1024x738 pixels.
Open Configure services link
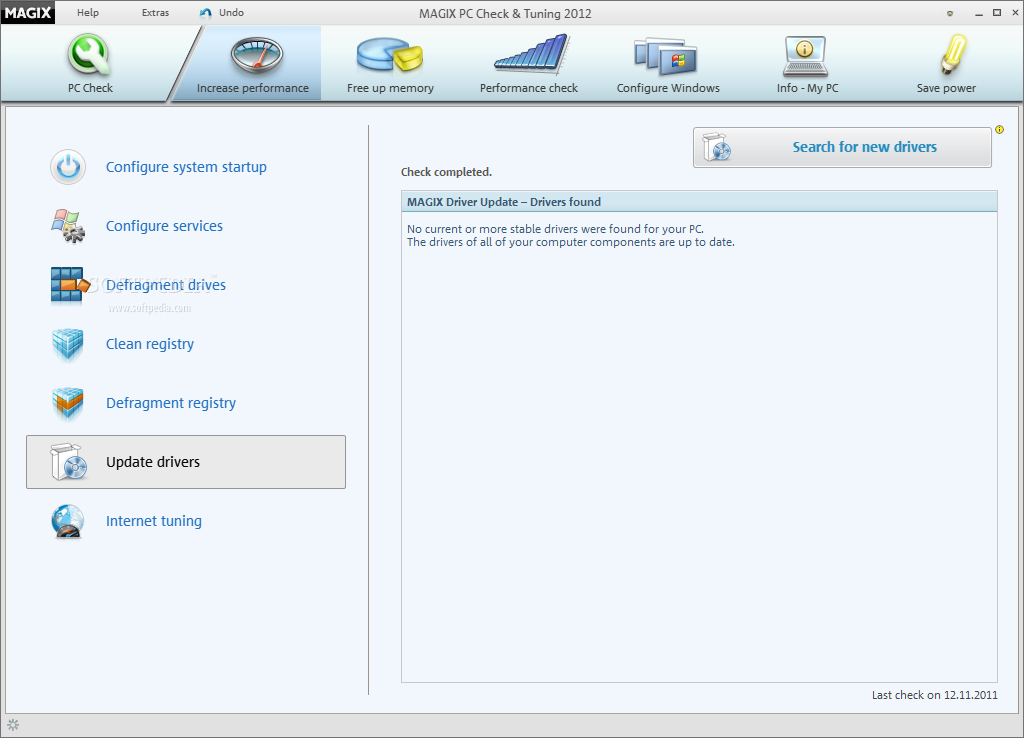coord(164,226)
